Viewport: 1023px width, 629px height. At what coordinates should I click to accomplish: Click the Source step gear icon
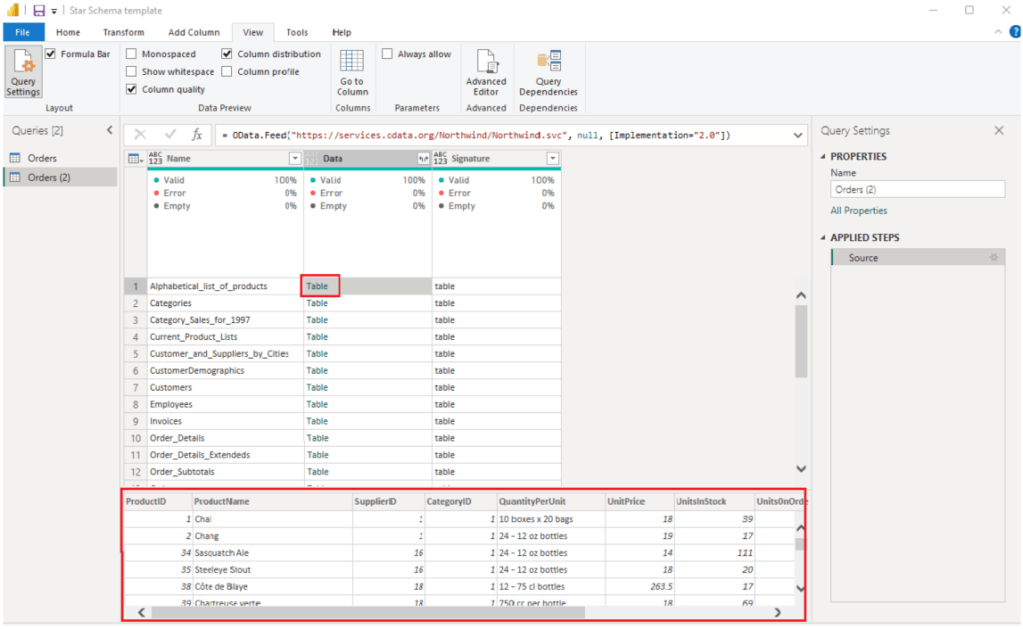pos(993,258)
